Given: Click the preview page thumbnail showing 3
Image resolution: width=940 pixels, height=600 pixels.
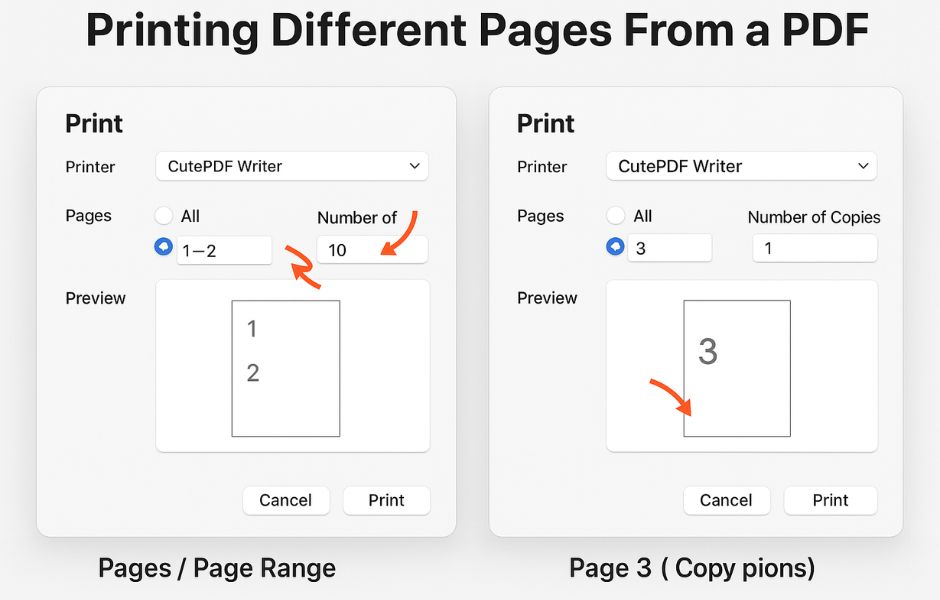Looking at the screenshot, I should pos(737,369).
